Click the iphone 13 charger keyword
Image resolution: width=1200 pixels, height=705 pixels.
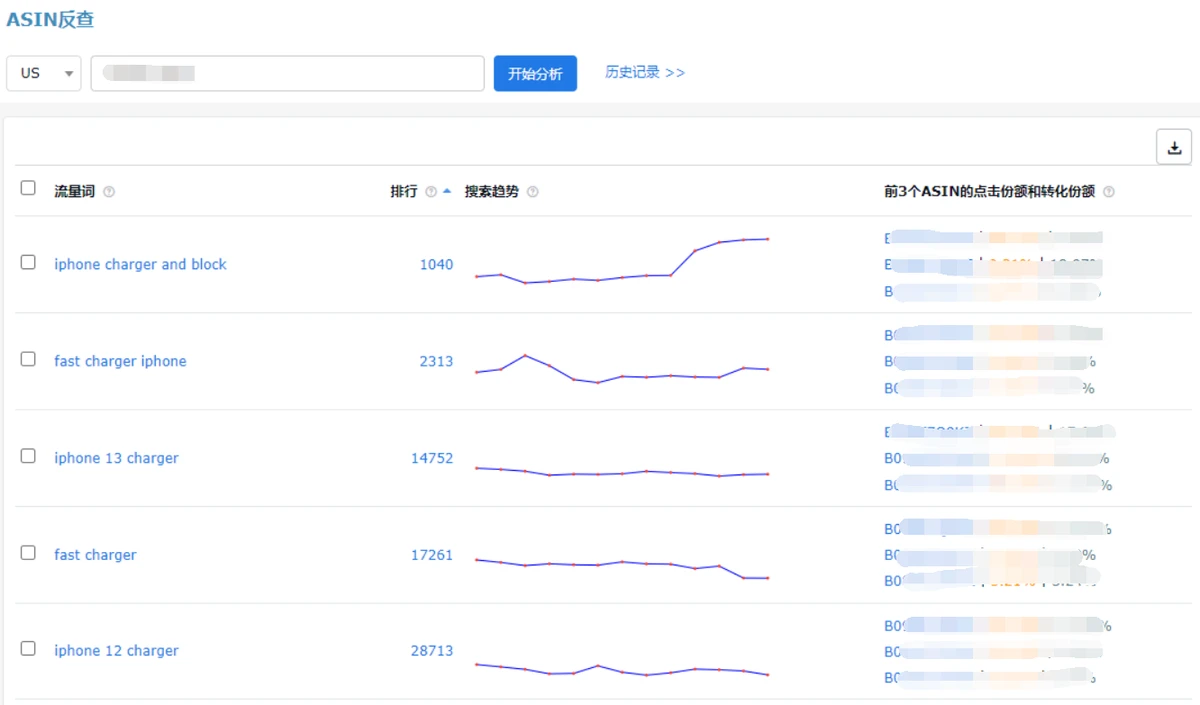116,459
